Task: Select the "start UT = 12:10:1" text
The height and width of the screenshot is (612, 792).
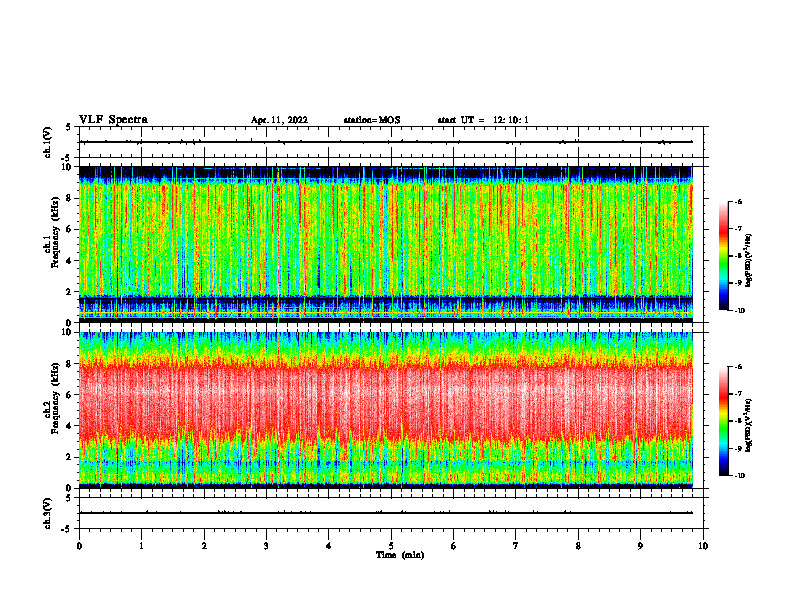Action: coord(483,120)
